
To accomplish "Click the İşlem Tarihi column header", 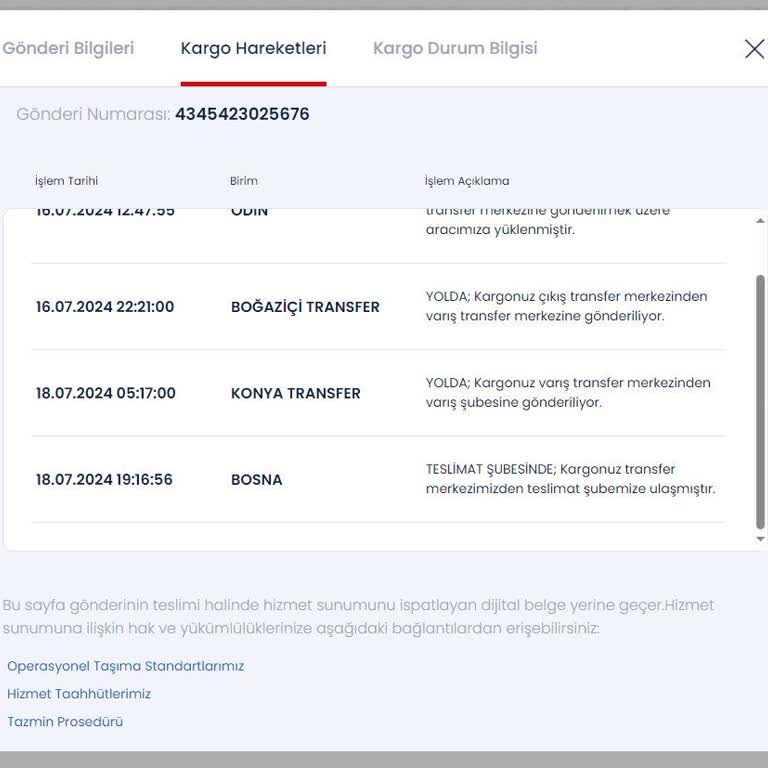I will coord(67,181).
